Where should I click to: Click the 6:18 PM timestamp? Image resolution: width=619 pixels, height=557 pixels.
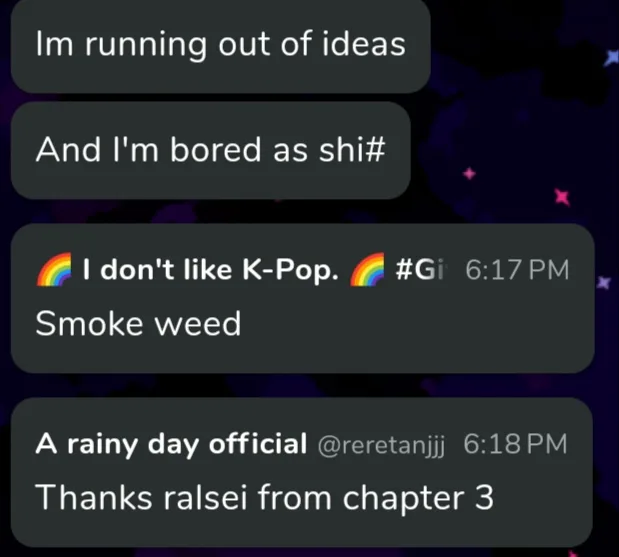(x=515, y=444)
